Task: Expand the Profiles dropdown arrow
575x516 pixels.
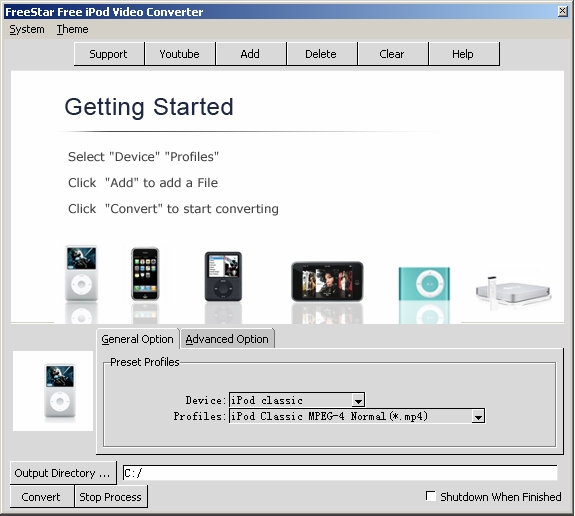Action: [x=478, y=416]
